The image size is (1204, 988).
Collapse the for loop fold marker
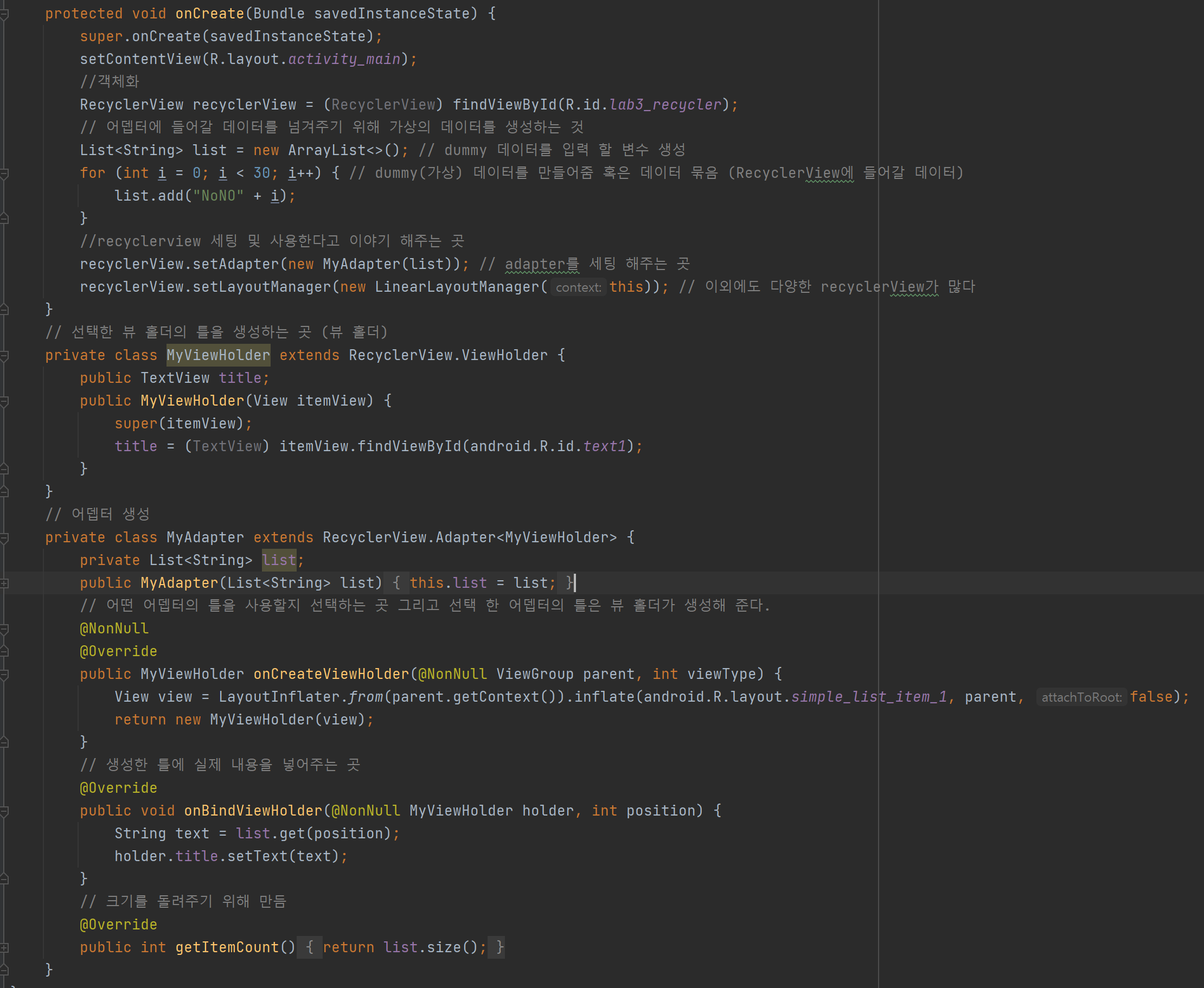point(4,173)
